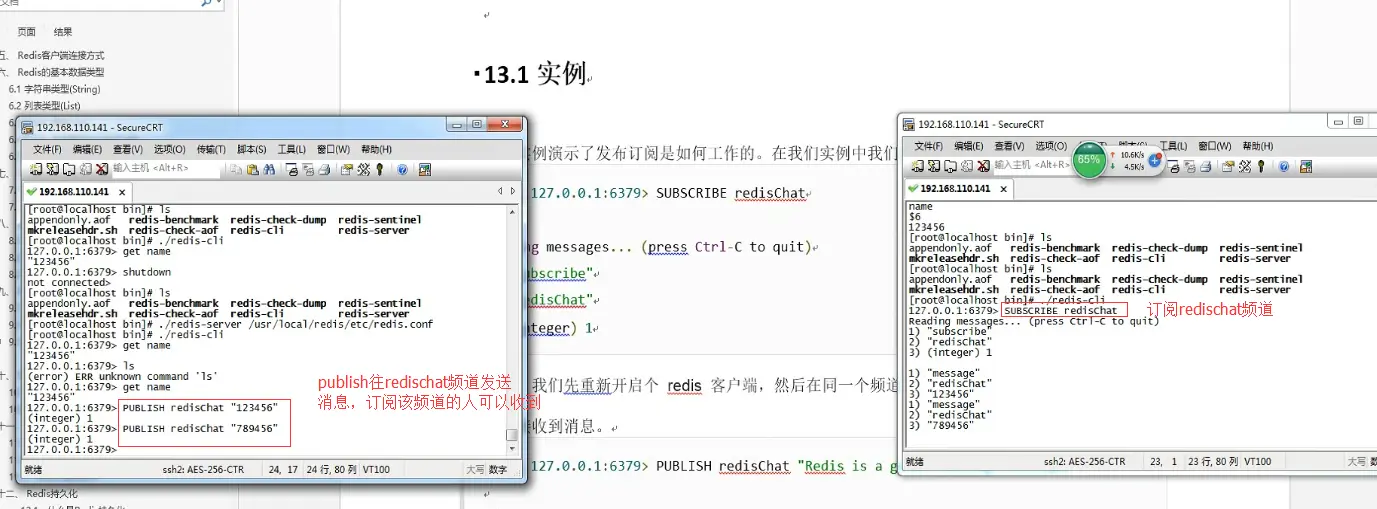Close 192.168.110.141 tab in PUBLISH-session window
The image size is (1377, 509).
[122, 192]
